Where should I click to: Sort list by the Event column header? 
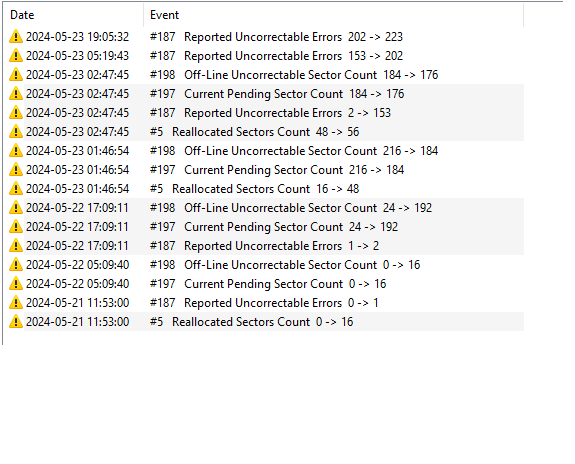pyautogui.click(x=334, y=15)
